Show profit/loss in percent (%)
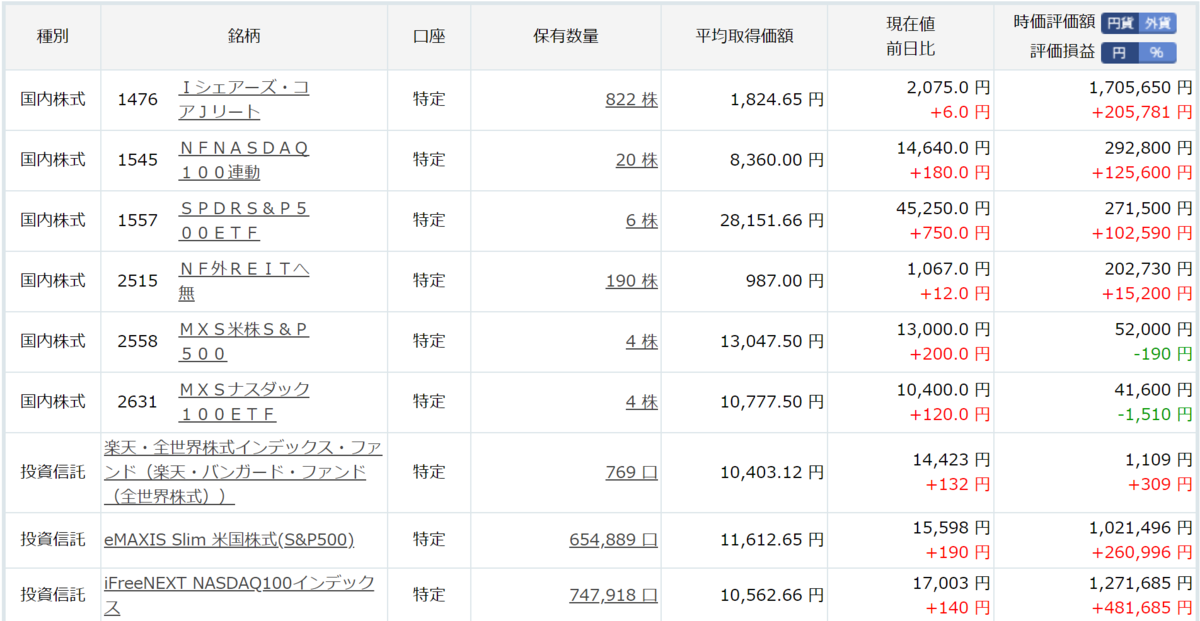 tap(1159, 53)
